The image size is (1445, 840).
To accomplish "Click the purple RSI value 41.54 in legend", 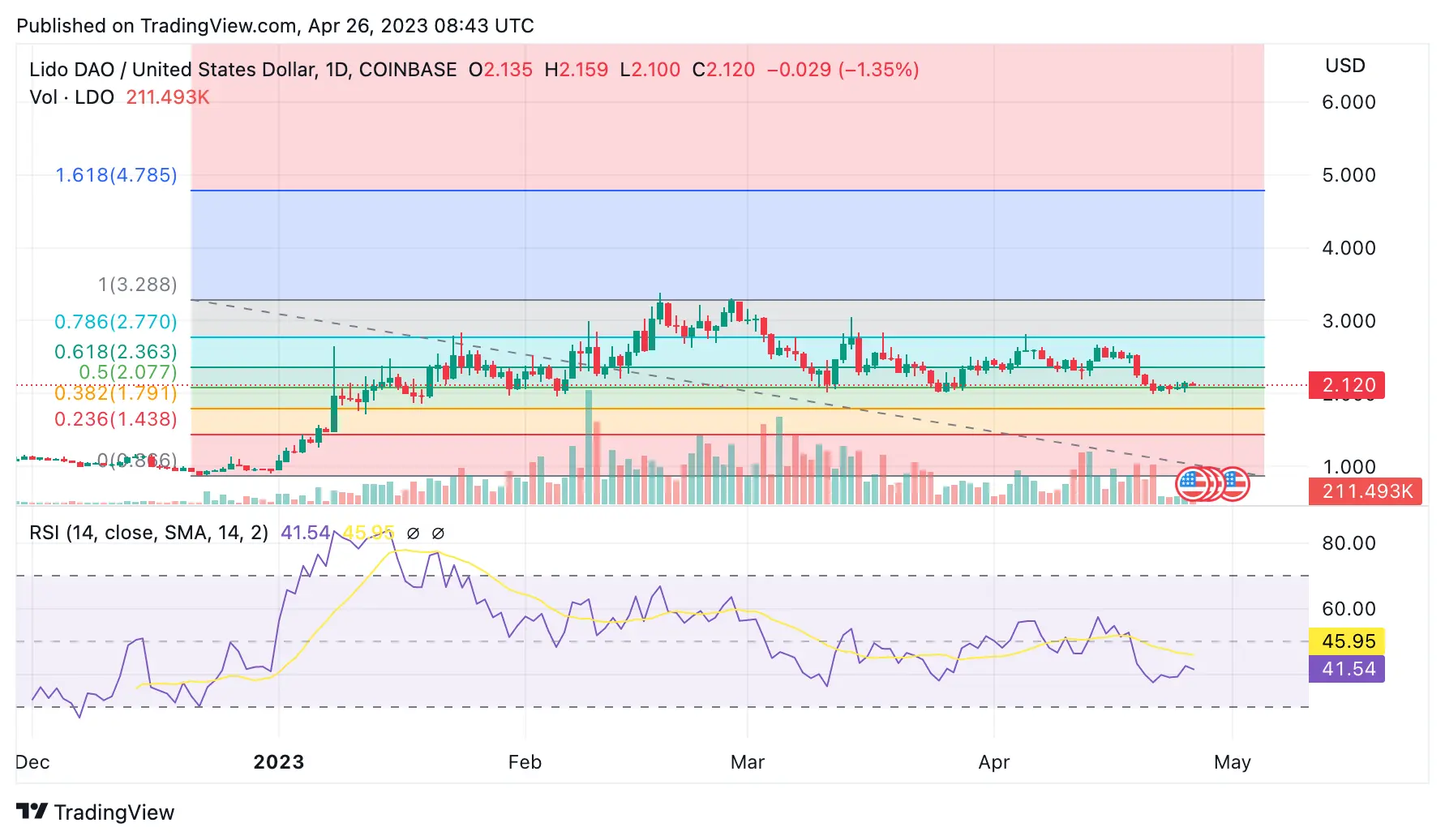I will (305, 533).
